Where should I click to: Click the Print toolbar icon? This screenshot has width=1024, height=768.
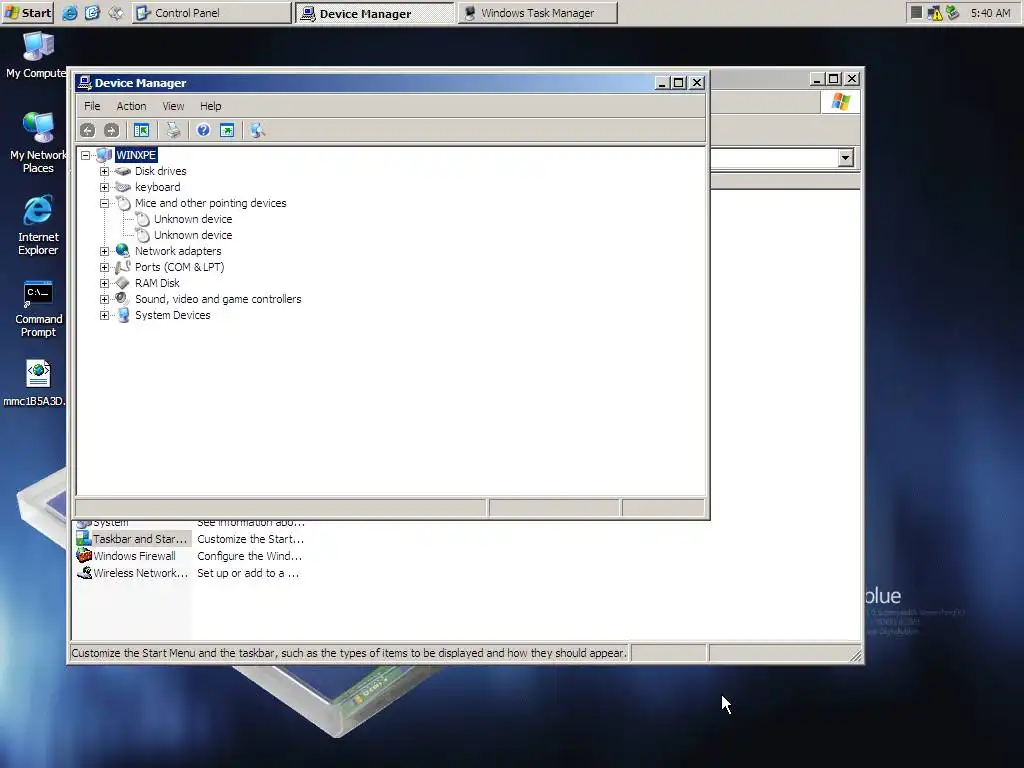click(x=173, y=131)
